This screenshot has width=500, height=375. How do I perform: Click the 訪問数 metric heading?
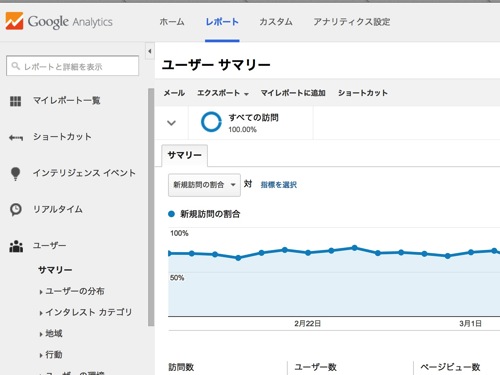[181, 367]
